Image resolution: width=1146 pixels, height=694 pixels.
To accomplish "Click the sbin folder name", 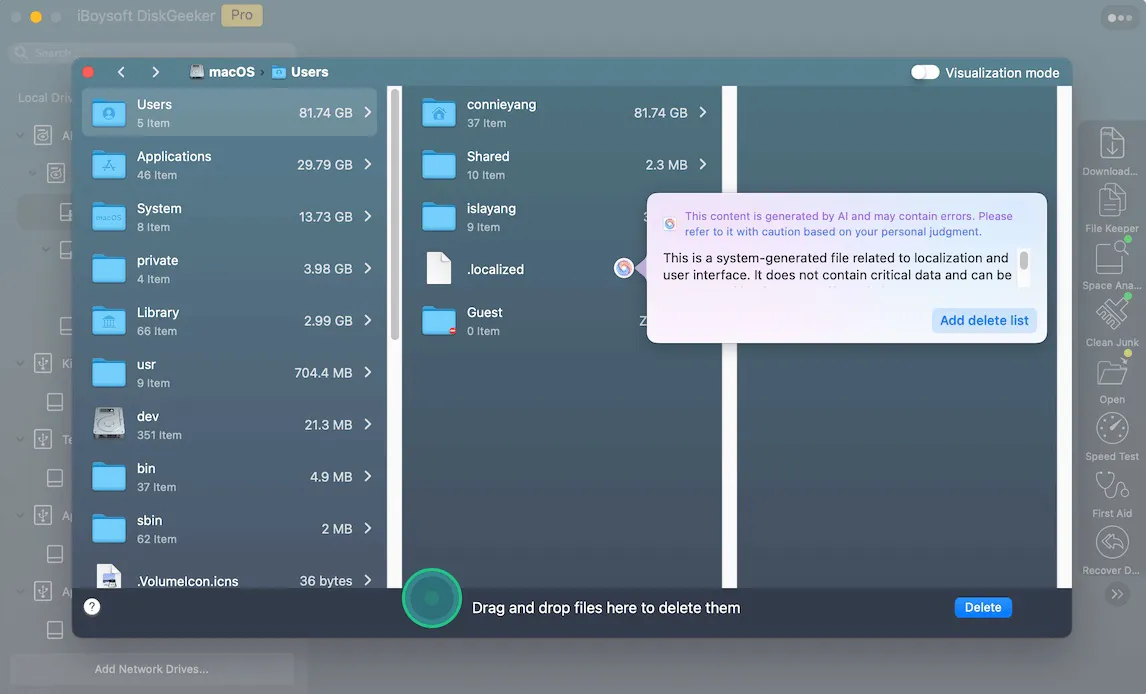I will click(x=149, y=520).
